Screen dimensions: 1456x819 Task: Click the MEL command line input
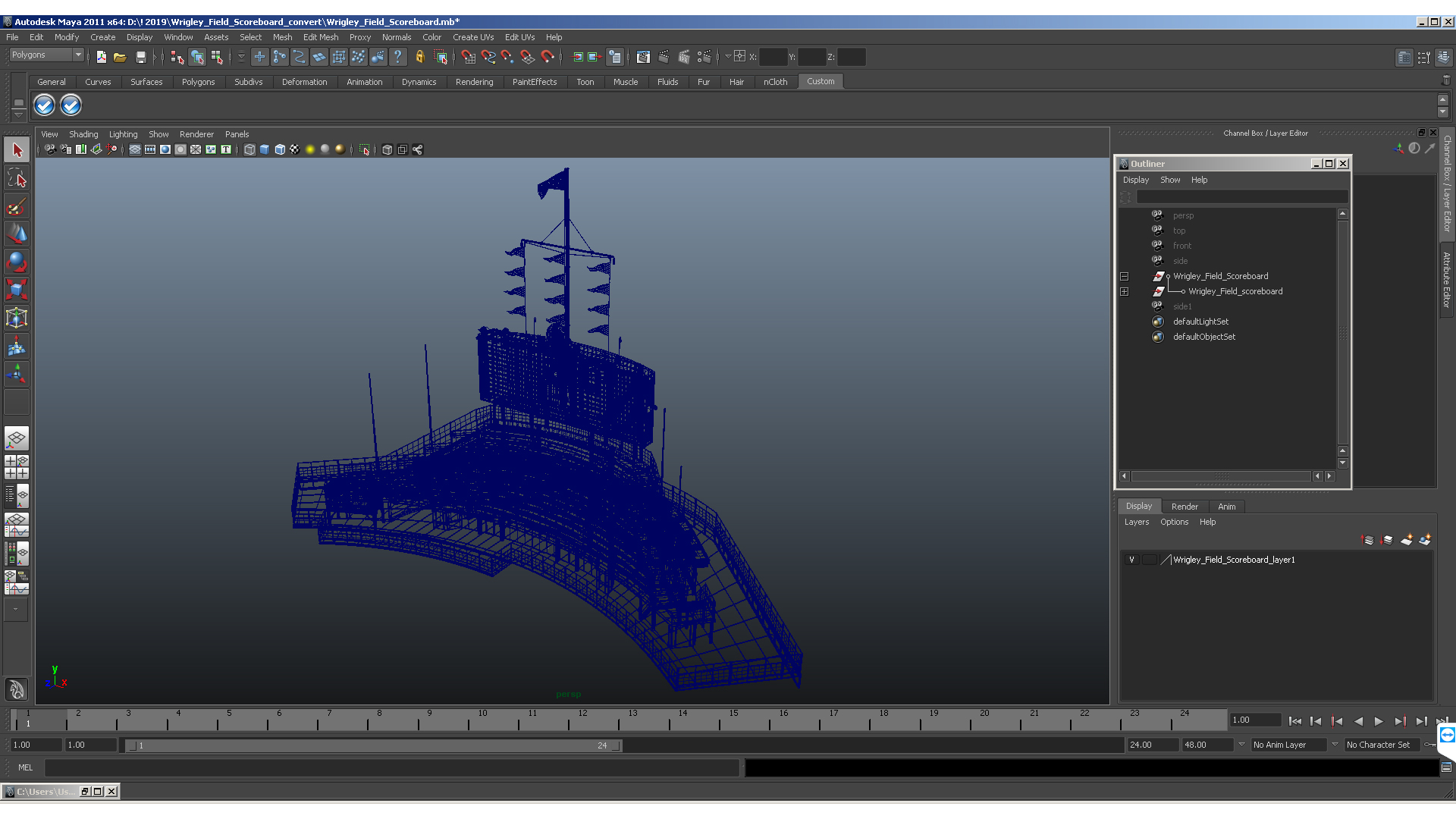click(x=391, y=767)
